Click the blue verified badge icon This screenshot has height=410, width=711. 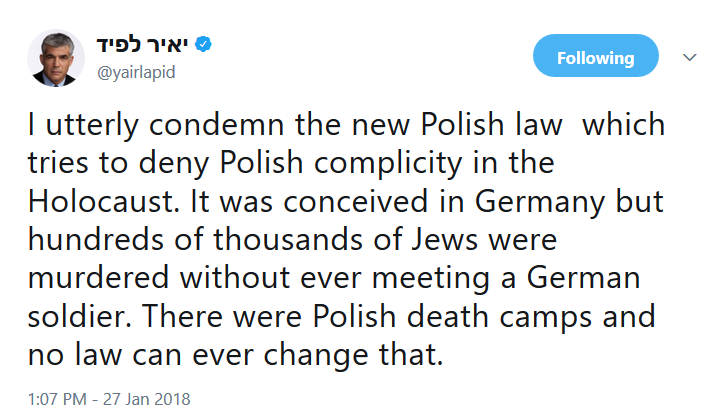coord(203,44)
